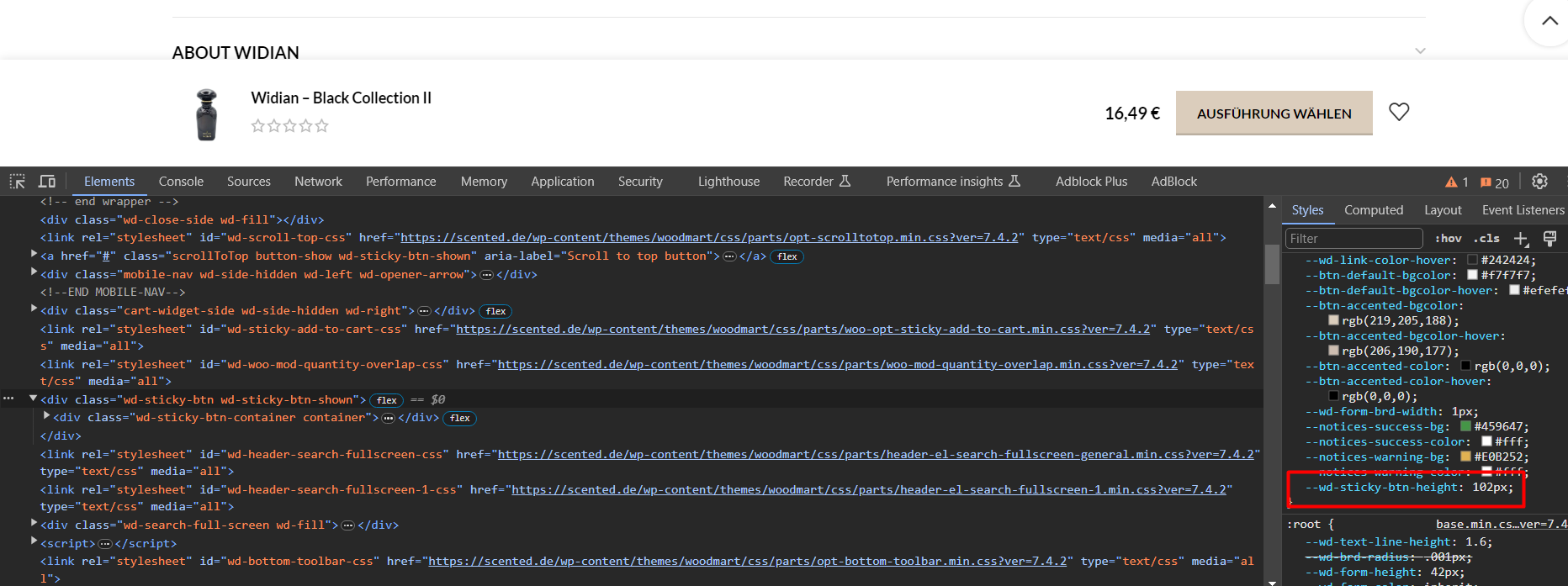Focus the Styles Filter input field

1353,239
